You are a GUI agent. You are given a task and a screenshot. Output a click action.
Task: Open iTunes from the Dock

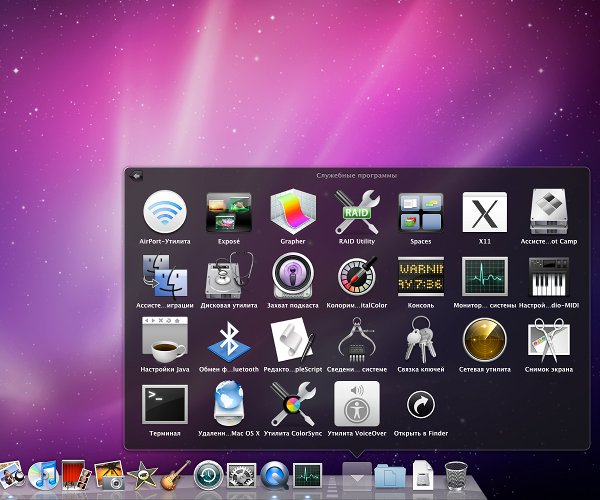(44, 477)
